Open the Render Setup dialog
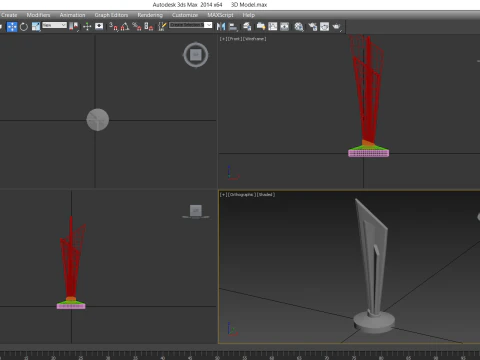Image resolution: width=480 pixels, height=360 pixels. (x=313, y=27)
